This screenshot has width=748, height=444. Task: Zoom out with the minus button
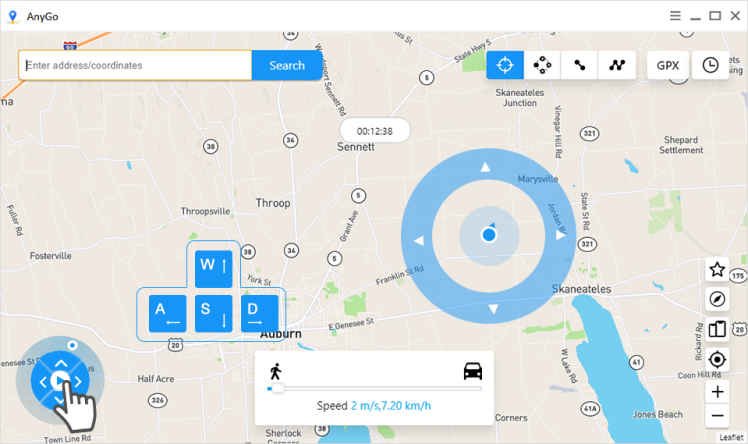pyautogui.click(x=717, y=416)
